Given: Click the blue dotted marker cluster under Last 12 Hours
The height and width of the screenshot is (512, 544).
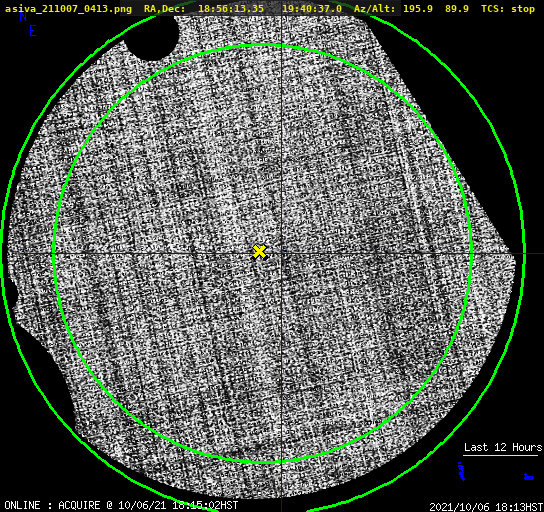Looking at the screenshot, I should (462, 471).
